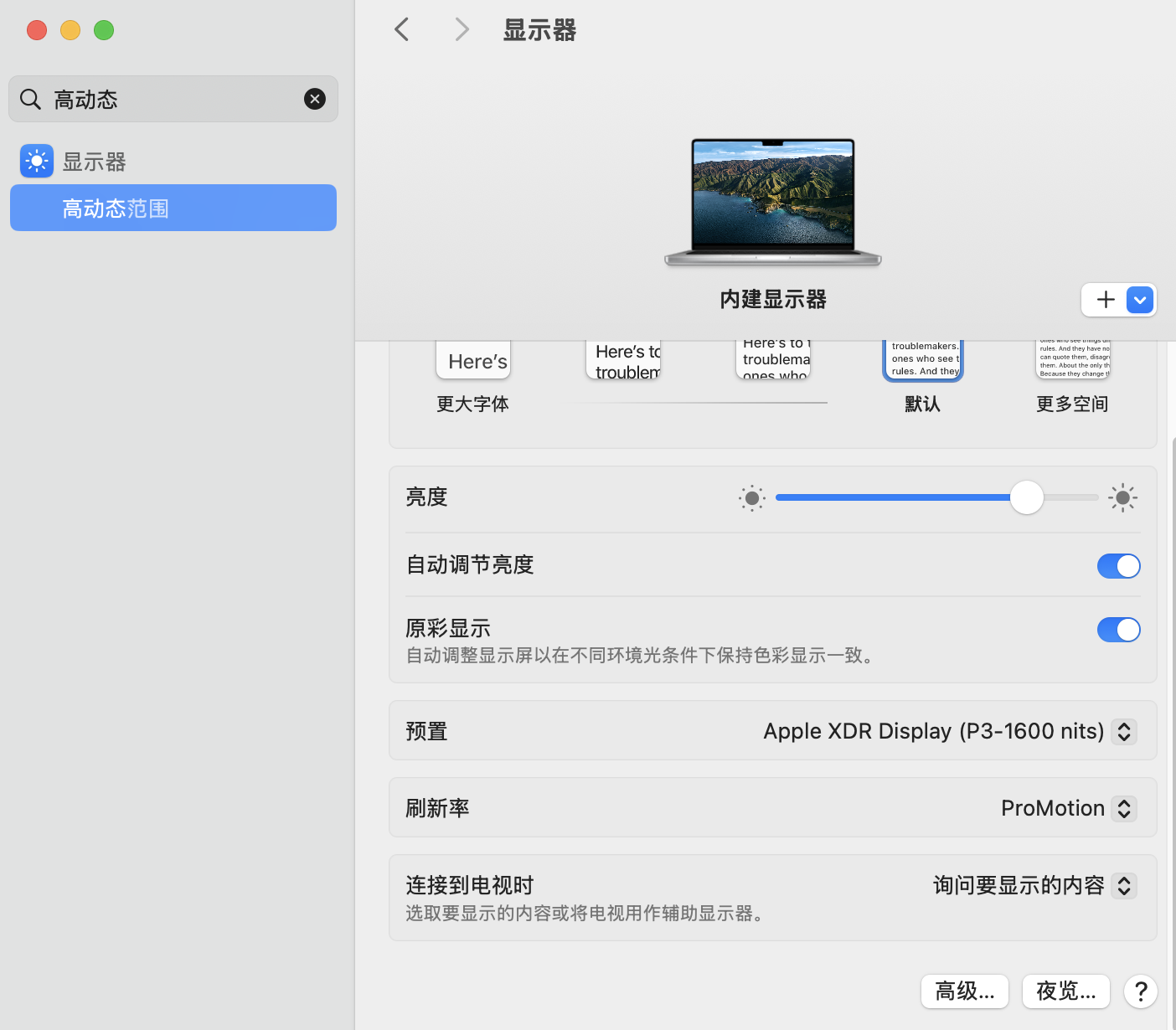This screenshot has height=1030, width=1176.
Task: Click the back navigation chevron
Action: [x=402, y=30]
